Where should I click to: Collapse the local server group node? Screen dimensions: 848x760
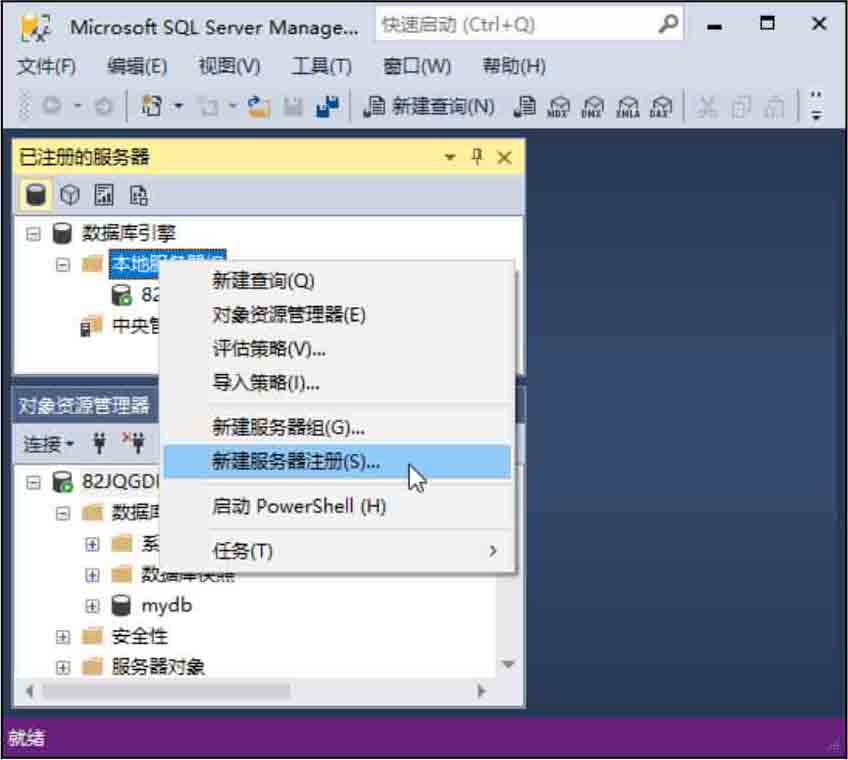click(x=63, y=265)
